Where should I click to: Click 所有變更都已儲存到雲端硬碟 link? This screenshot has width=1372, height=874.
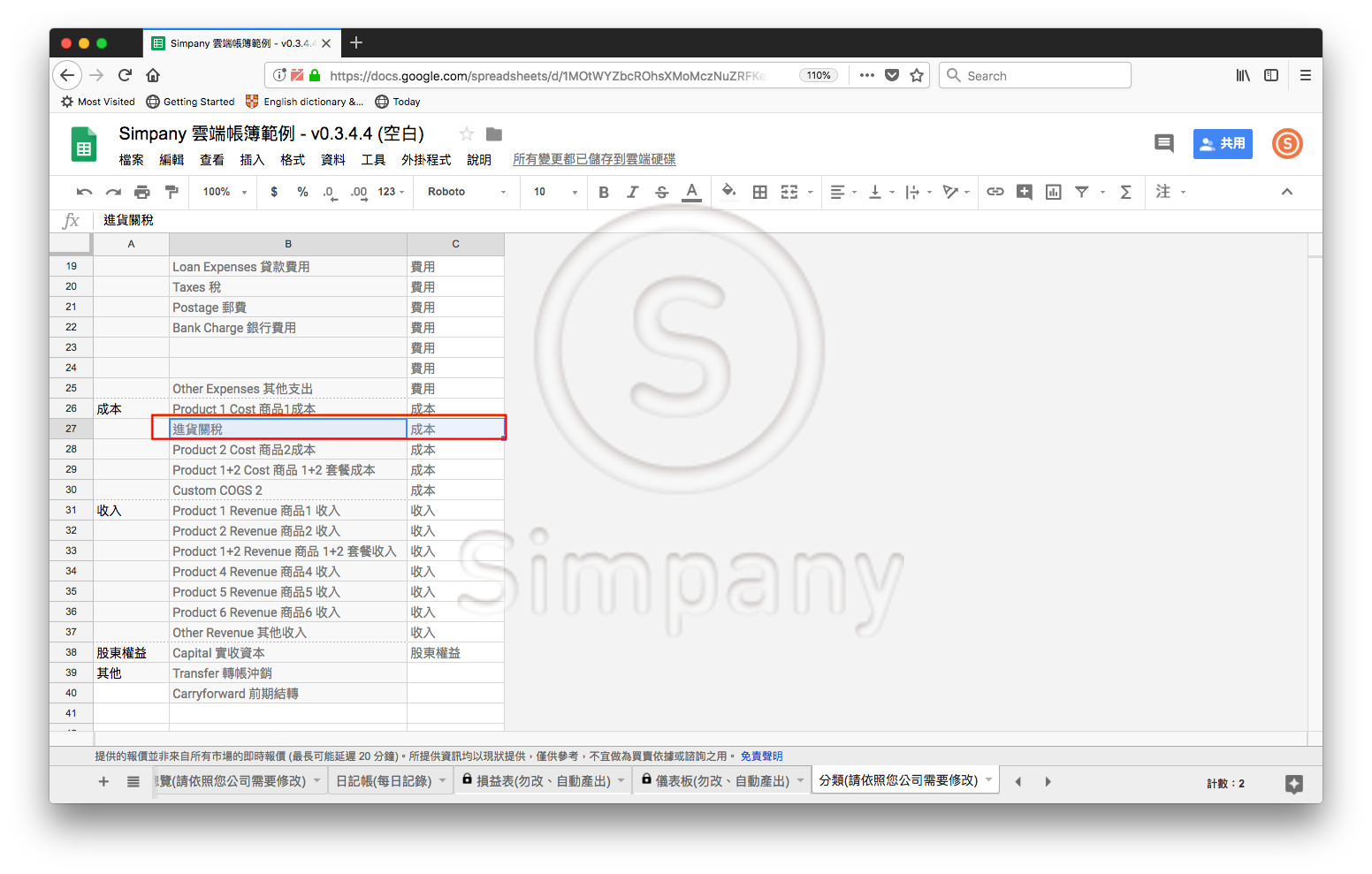tap(594, 160)
